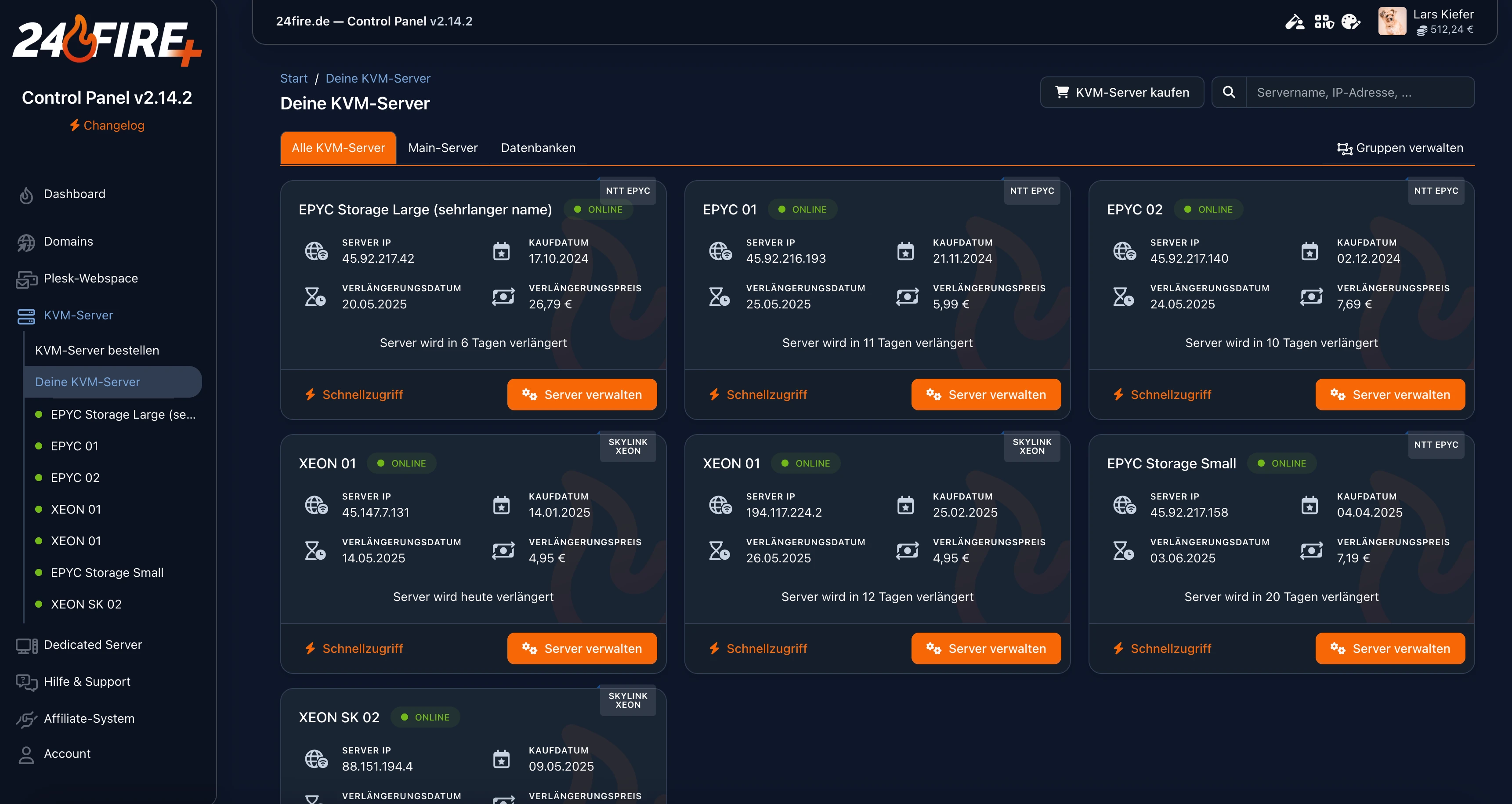Click the Dashboard flame icon
Viewport: 1512px width, 804px height.
pos(26,195)
